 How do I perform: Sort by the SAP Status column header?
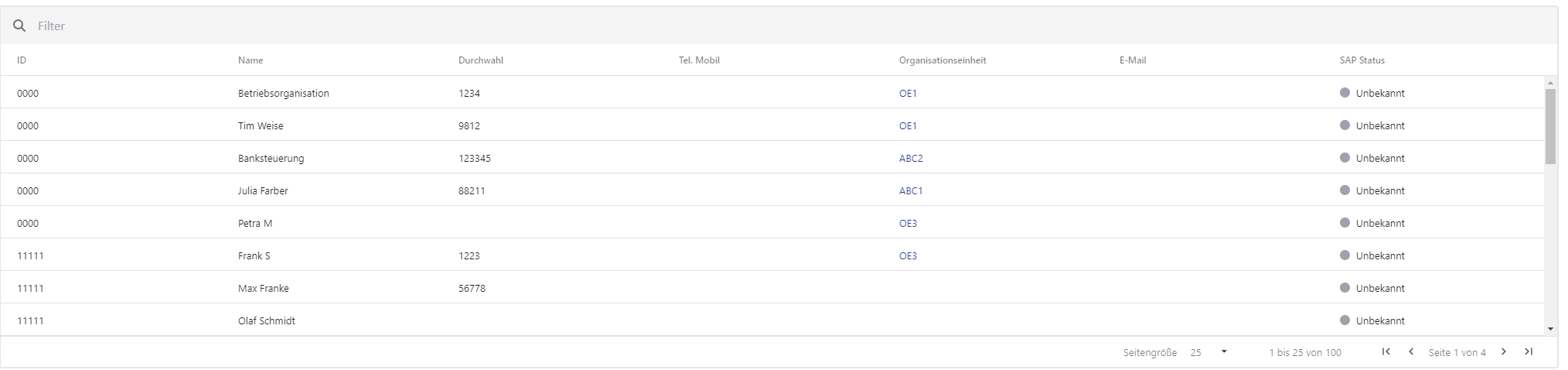pyautogui.click(x=1362, y=60)
